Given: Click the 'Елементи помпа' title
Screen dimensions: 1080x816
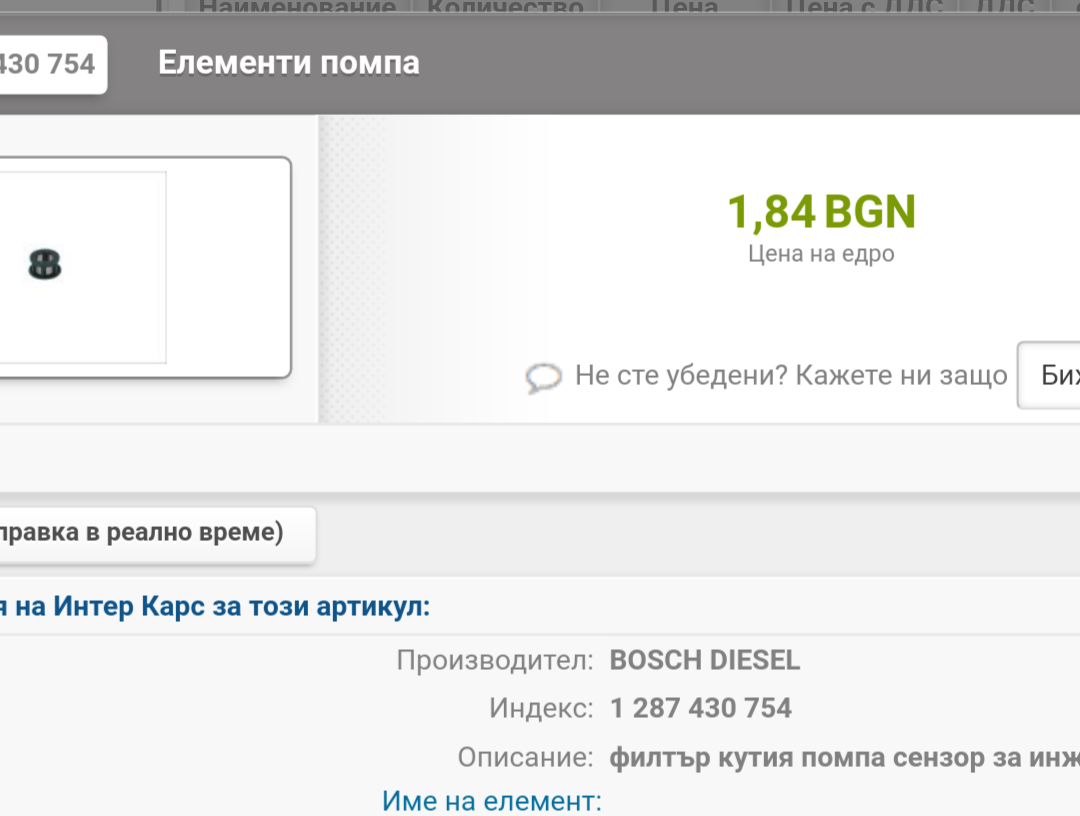Looking at the screenshot, I should (288, 63).
